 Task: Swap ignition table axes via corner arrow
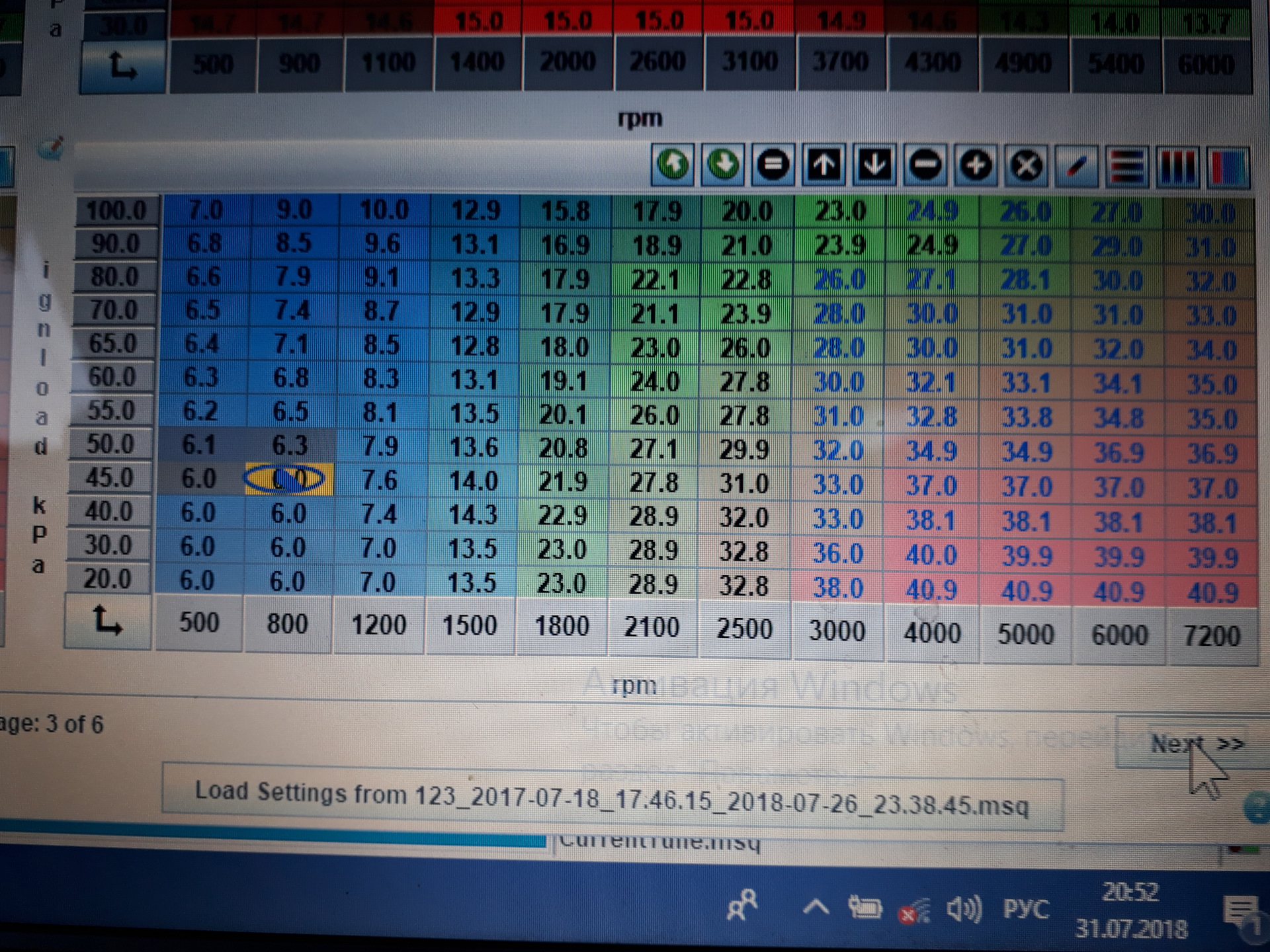(107, 621)
